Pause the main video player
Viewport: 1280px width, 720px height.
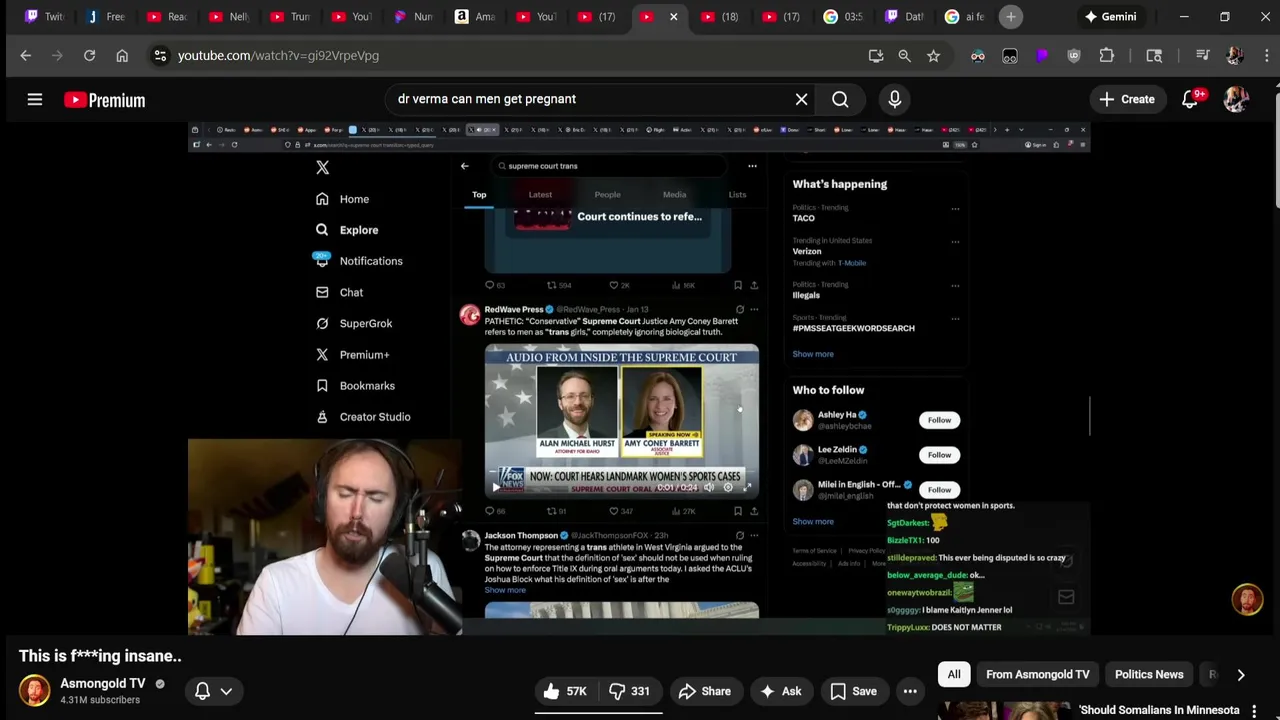click(x=639, y=378)
